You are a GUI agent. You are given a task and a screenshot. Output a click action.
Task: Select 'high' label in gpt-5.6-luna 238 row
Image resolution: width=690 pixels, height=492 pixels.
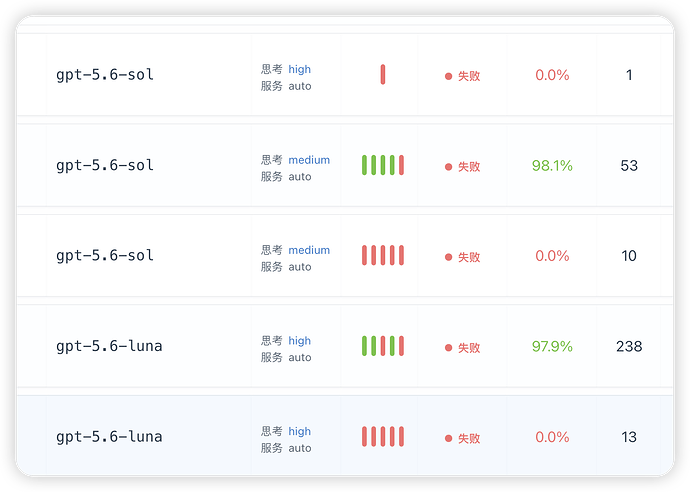tap(300, 341)
